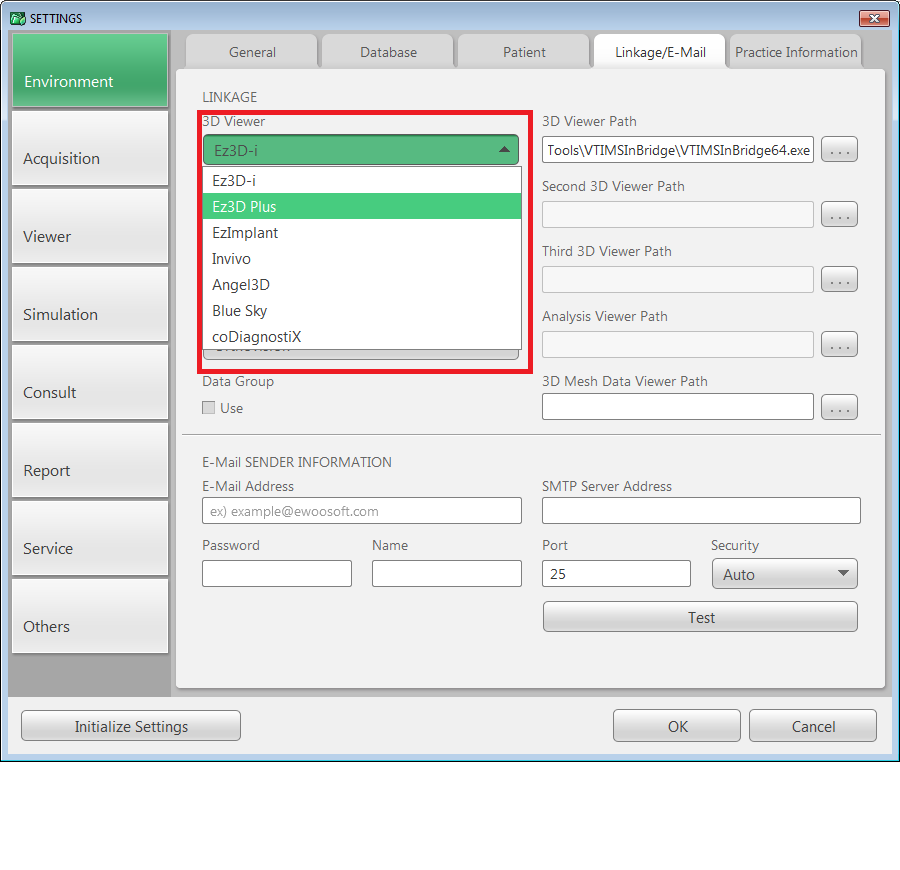Browse for the Analysis Viewer Path
This screenshot has width=900, height=870.
click(x=839, y=344)
